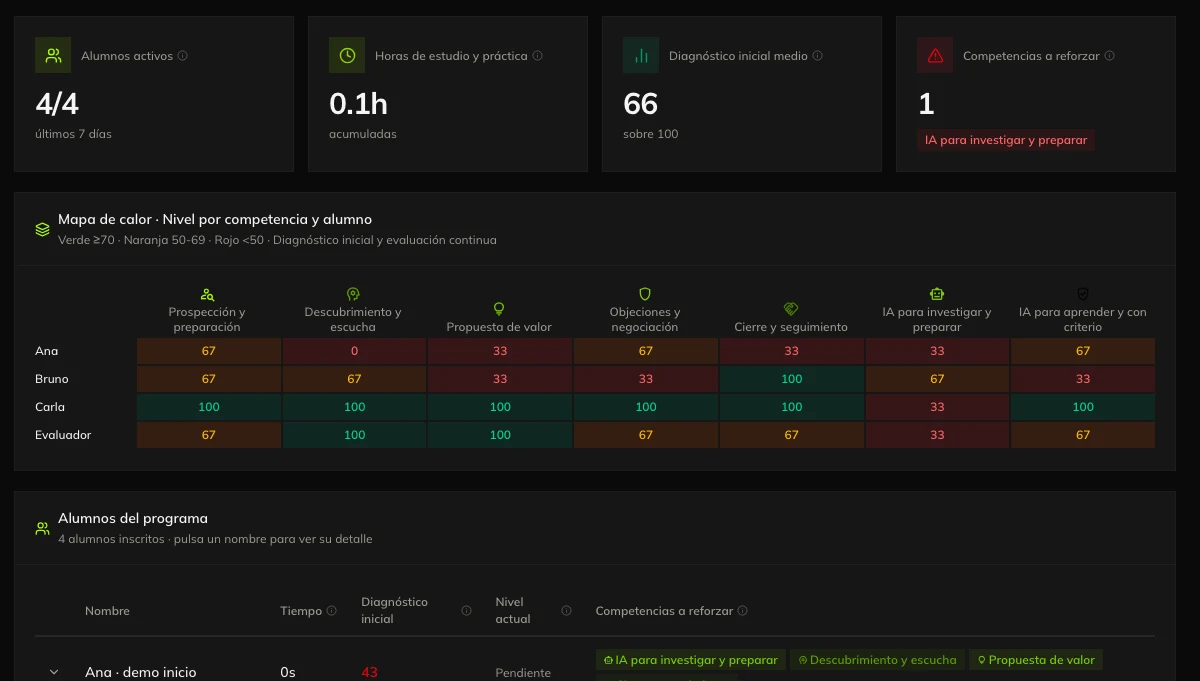Click Evaluador's Propuesta de valor cell showing 100
This screenshot has width=1200, height=681.
coord(500,435)
